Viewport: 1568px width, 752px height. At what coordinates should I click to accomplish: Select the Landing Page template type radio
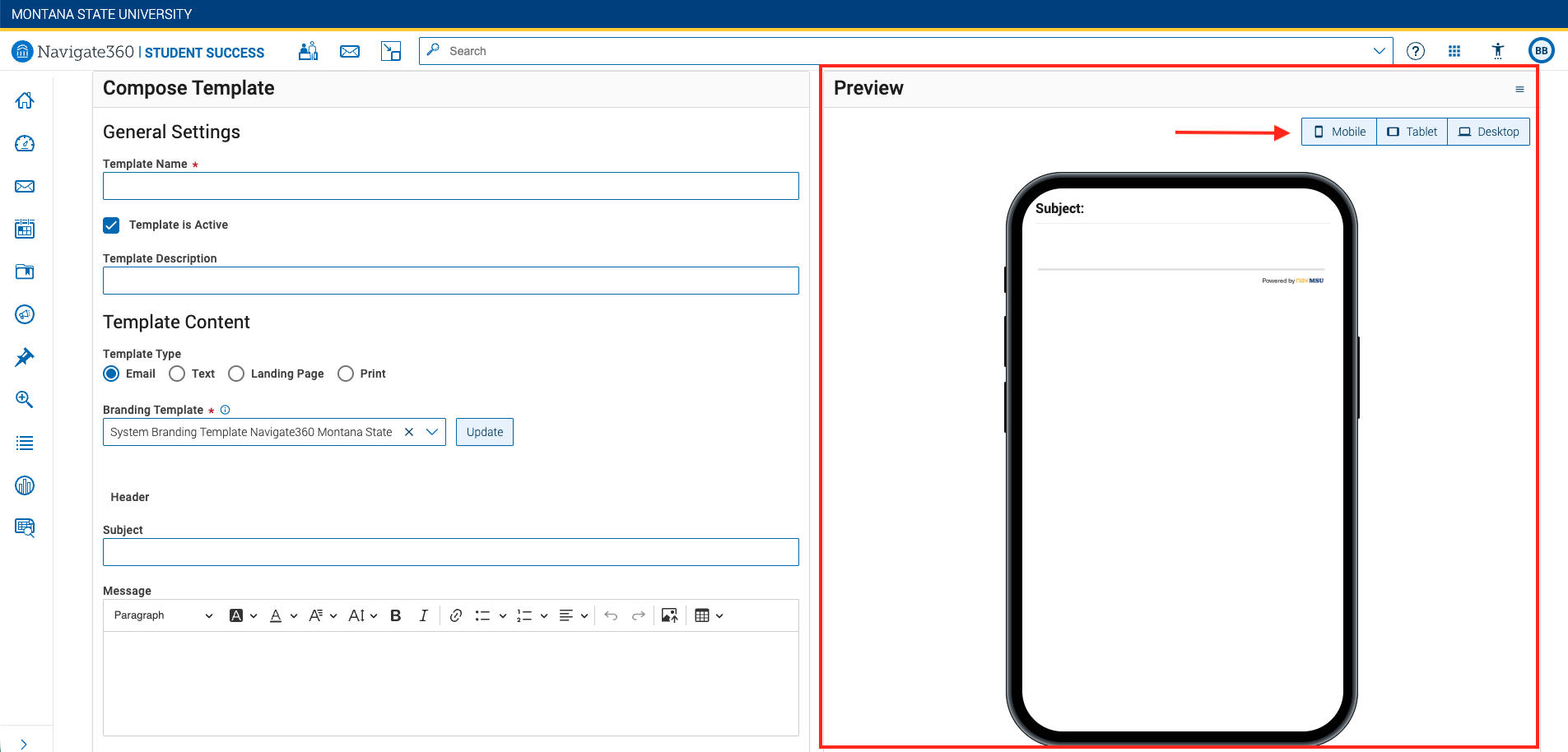tap(236, 374)
